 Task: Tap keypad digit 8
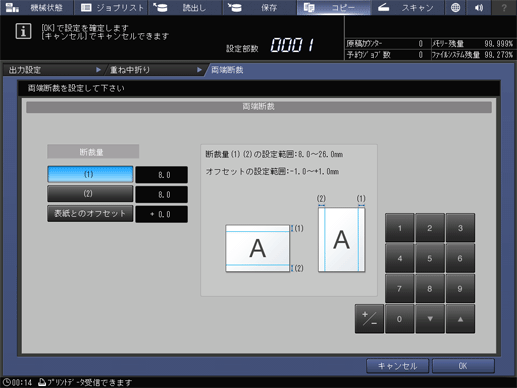pos(430,289)
